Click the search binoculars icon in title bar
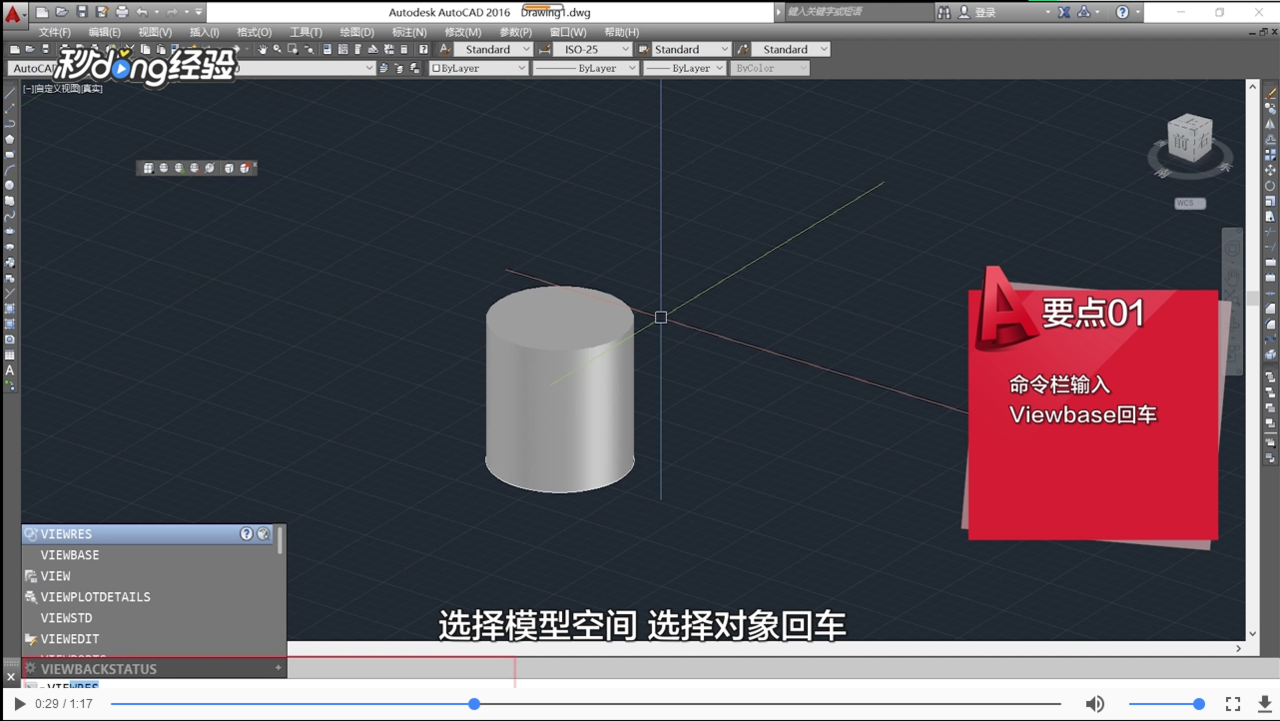Viewport: 1280px width, 721px height. tap(944, 12)
